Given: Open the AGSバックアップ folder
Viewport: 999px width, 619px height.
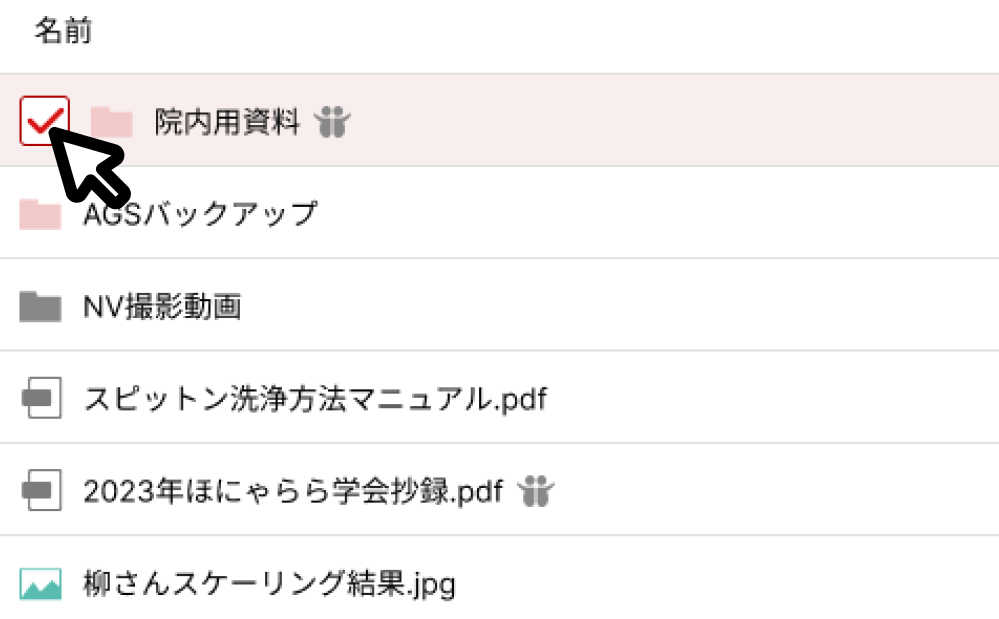Looking at the screenshot, I should point(200,214).
